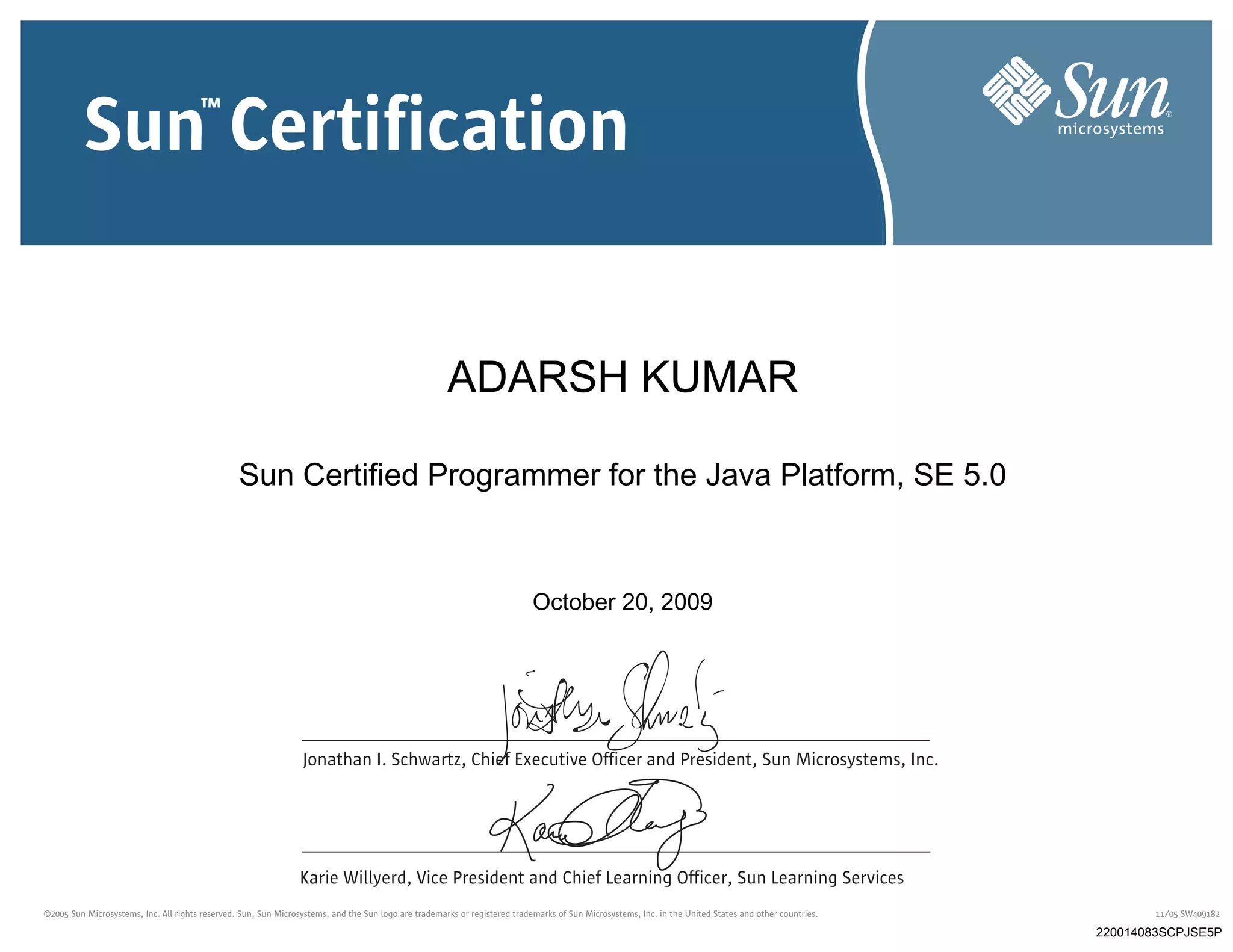Click the registered trademark symbol beside the Sun logo
Viewport: 1233px width, 952px height.
(1169, 114)
